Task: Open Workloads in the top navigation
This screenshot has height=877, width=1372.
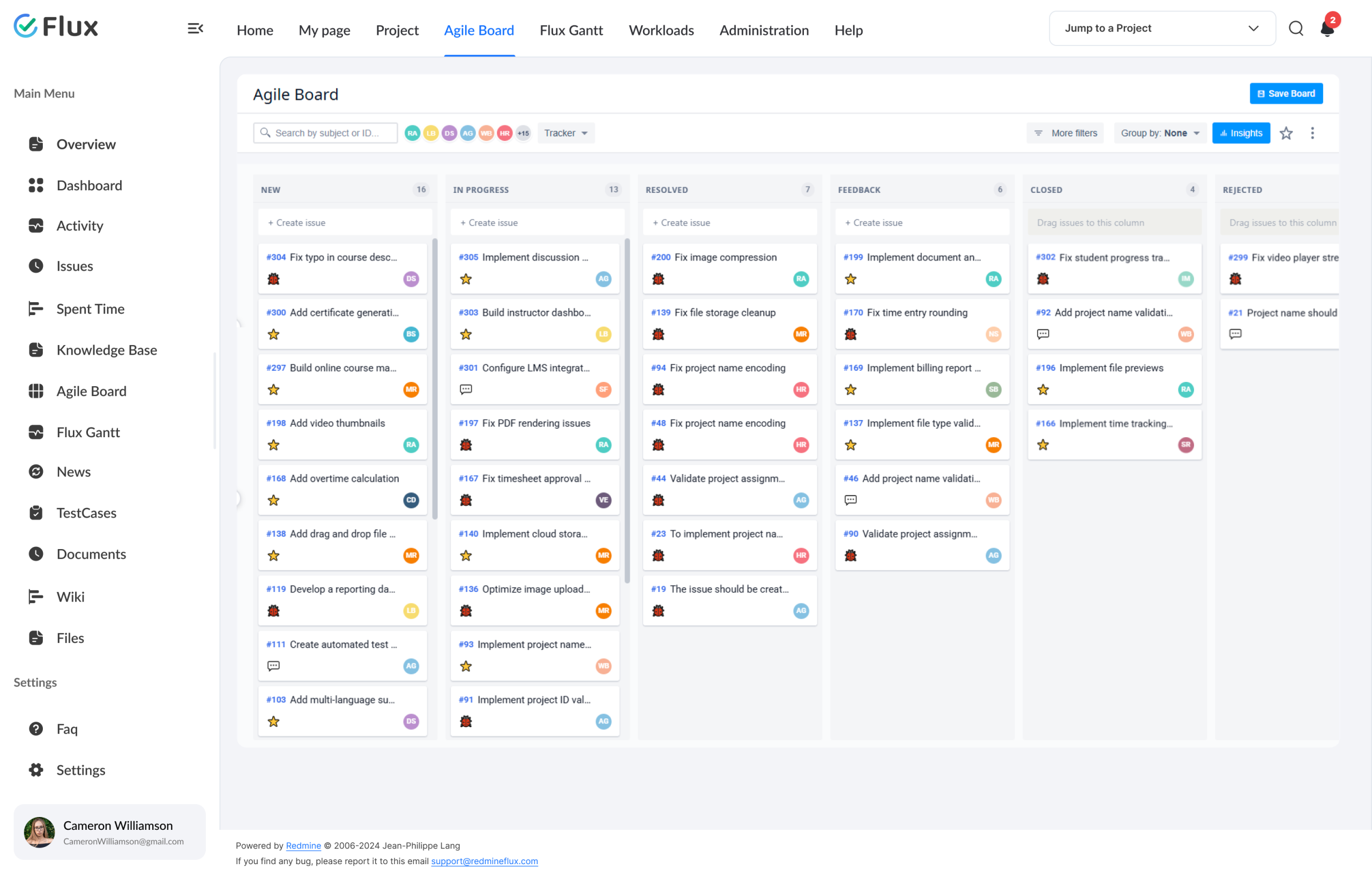Action: tap(661, 30)
